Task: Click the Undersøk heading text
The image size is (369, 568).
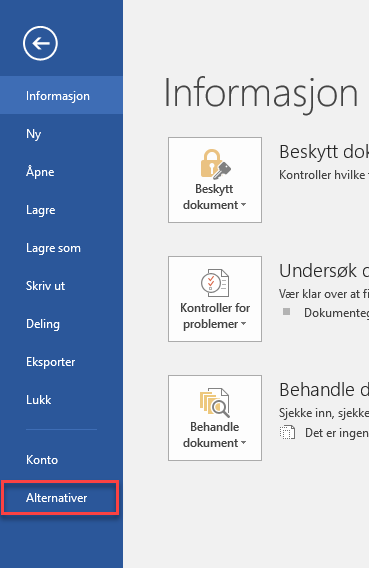Action: [324, 271]
